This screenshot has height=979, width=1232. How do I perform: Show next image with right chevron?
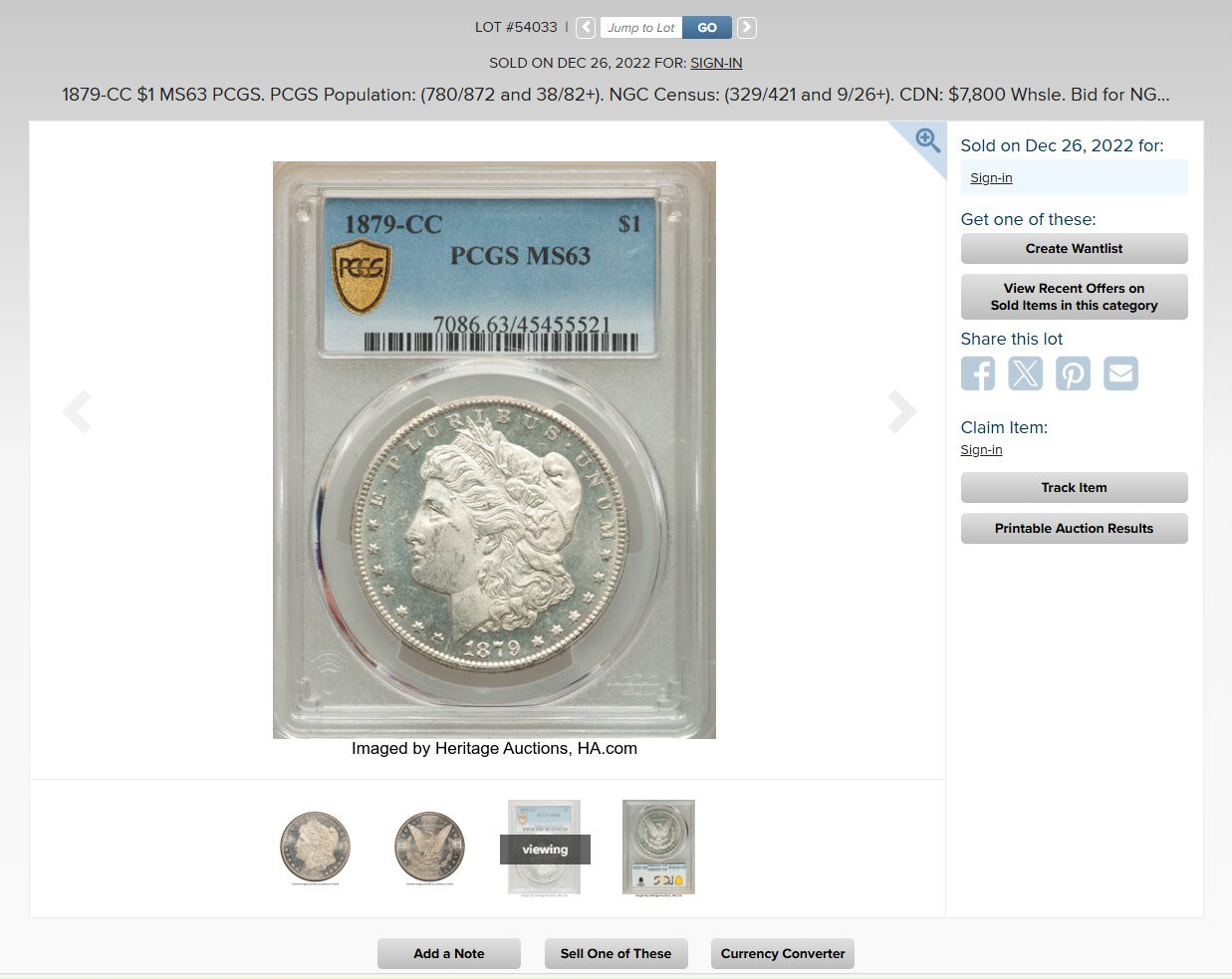coord(901,411)
